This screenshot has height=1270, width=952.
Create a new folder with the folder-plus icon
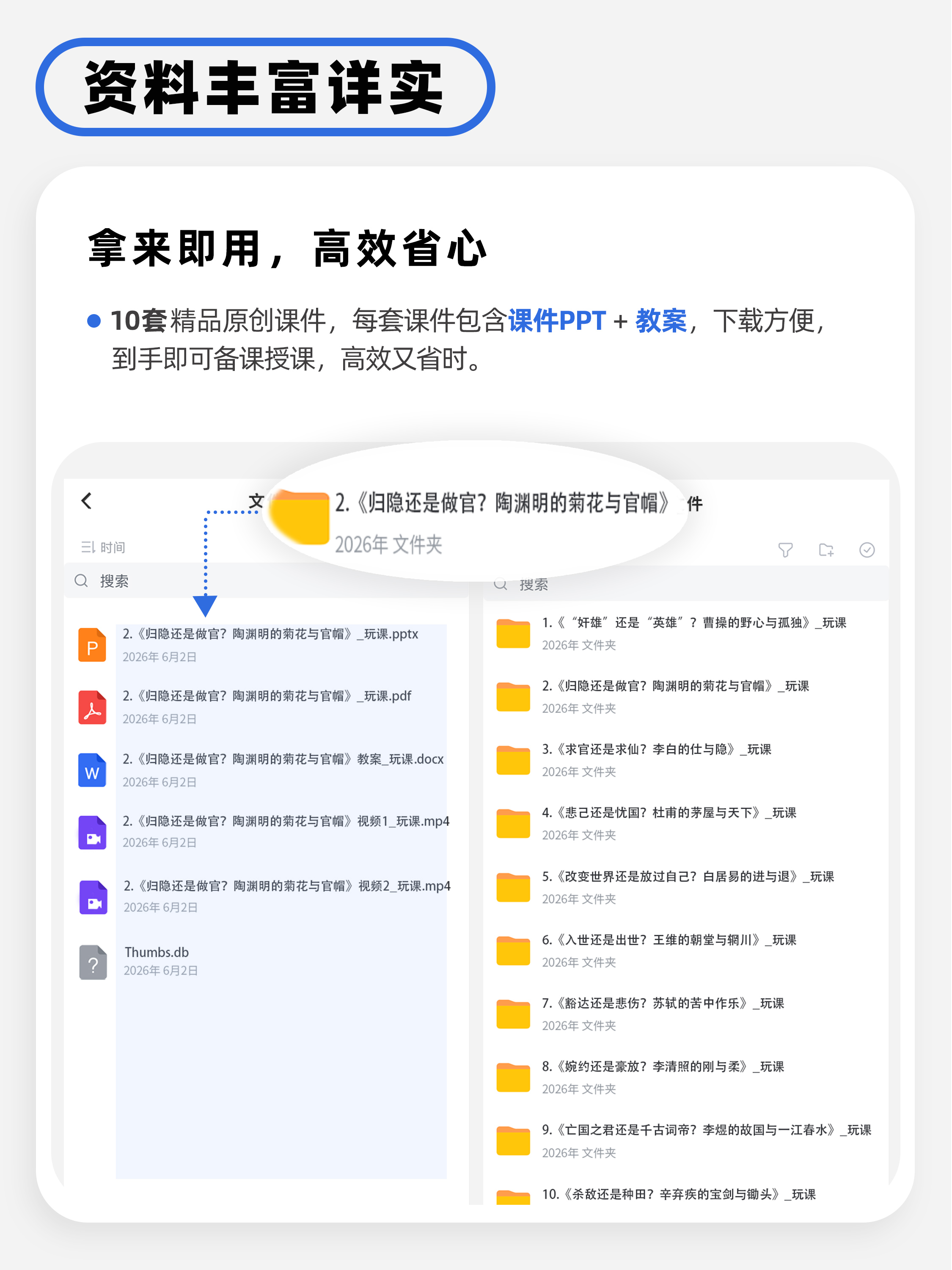click(x=826, y=550)
